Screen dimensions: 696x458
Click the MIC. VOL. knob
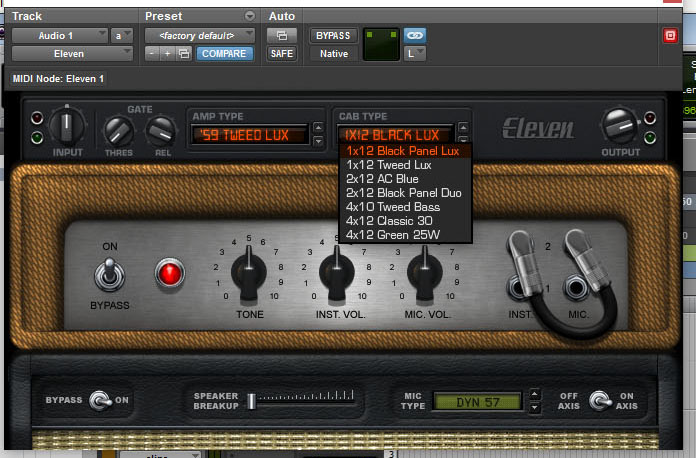coord(424,273)
